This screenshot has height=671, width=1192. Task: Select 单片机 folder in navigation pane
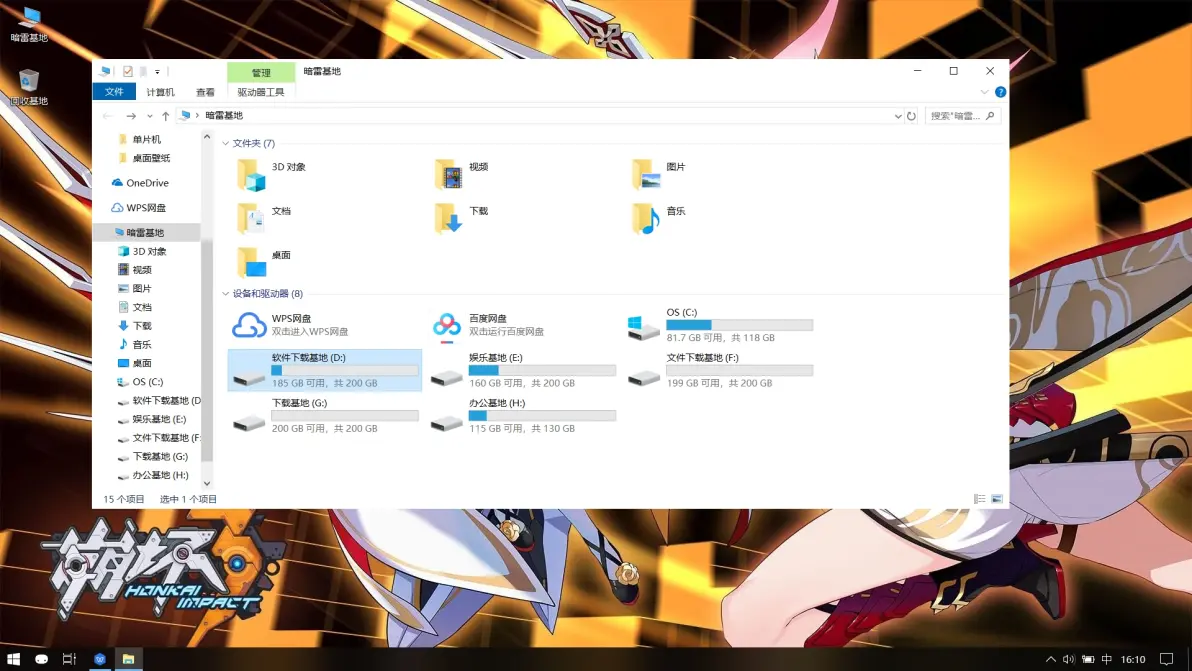click(140, 140)
